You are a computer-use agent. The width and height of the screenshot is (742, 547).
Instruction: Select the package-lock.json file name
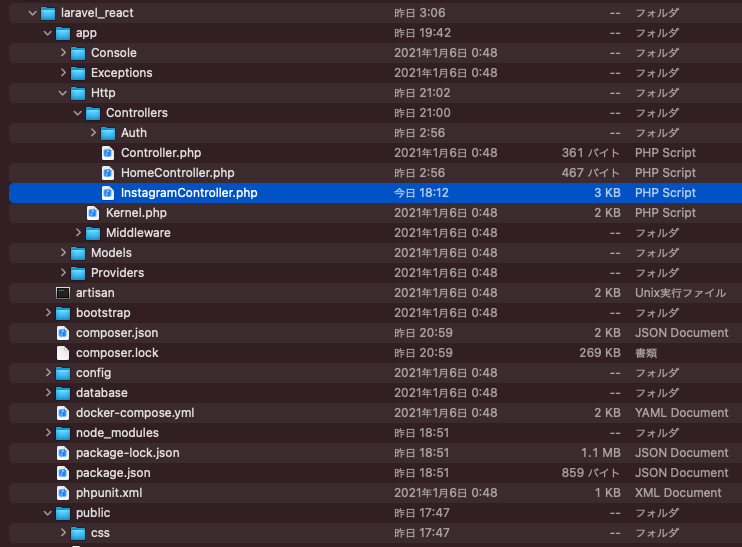point(128,453)
